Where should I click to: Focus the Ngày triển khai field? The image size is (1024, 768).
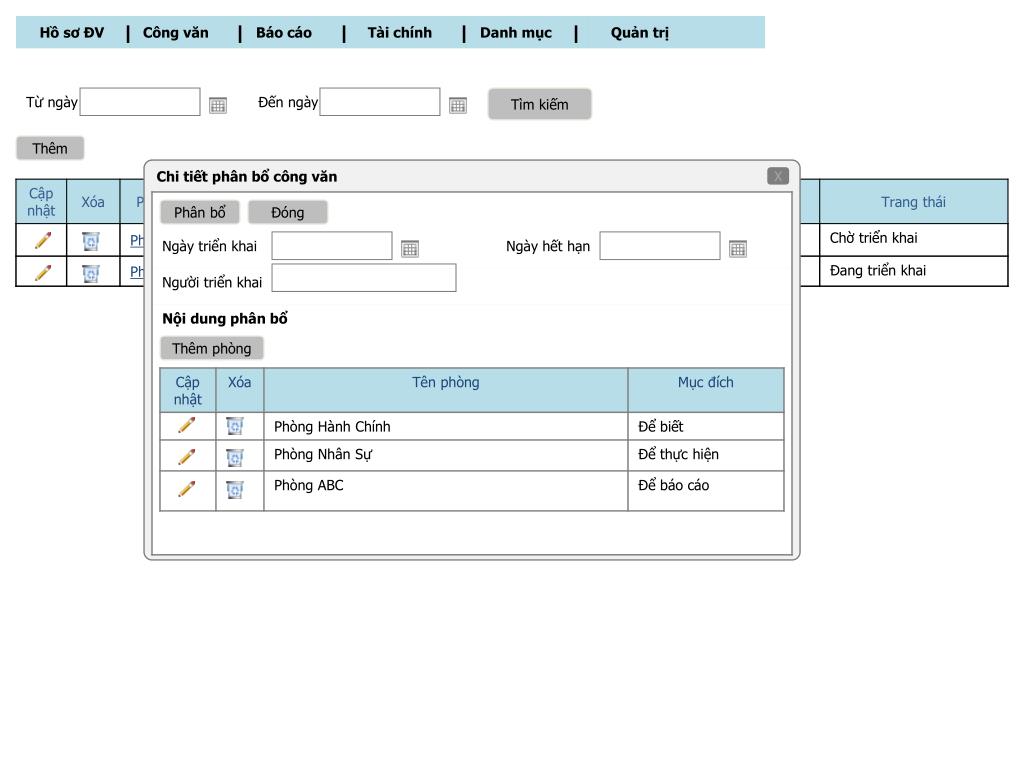point(332,246)
